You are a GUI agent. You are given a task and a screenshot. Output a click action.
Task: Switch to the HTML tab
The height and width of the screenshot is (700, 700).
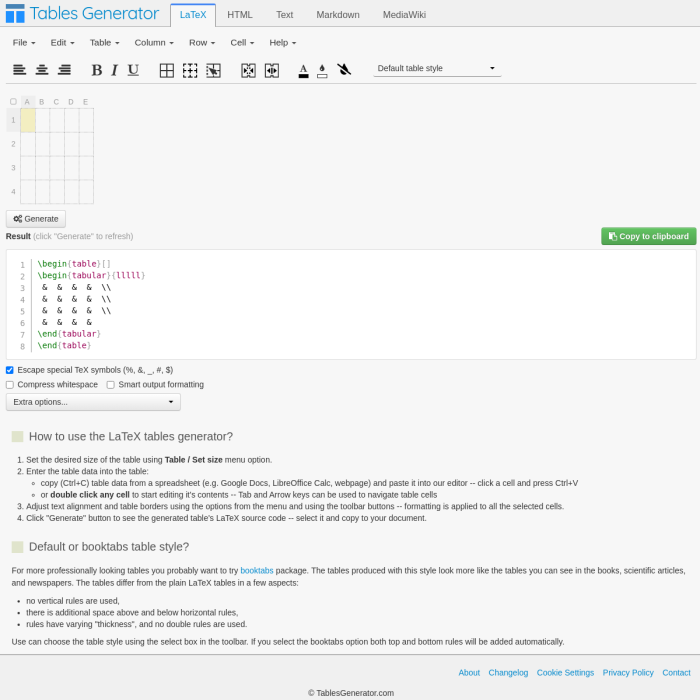pos(240,15)
